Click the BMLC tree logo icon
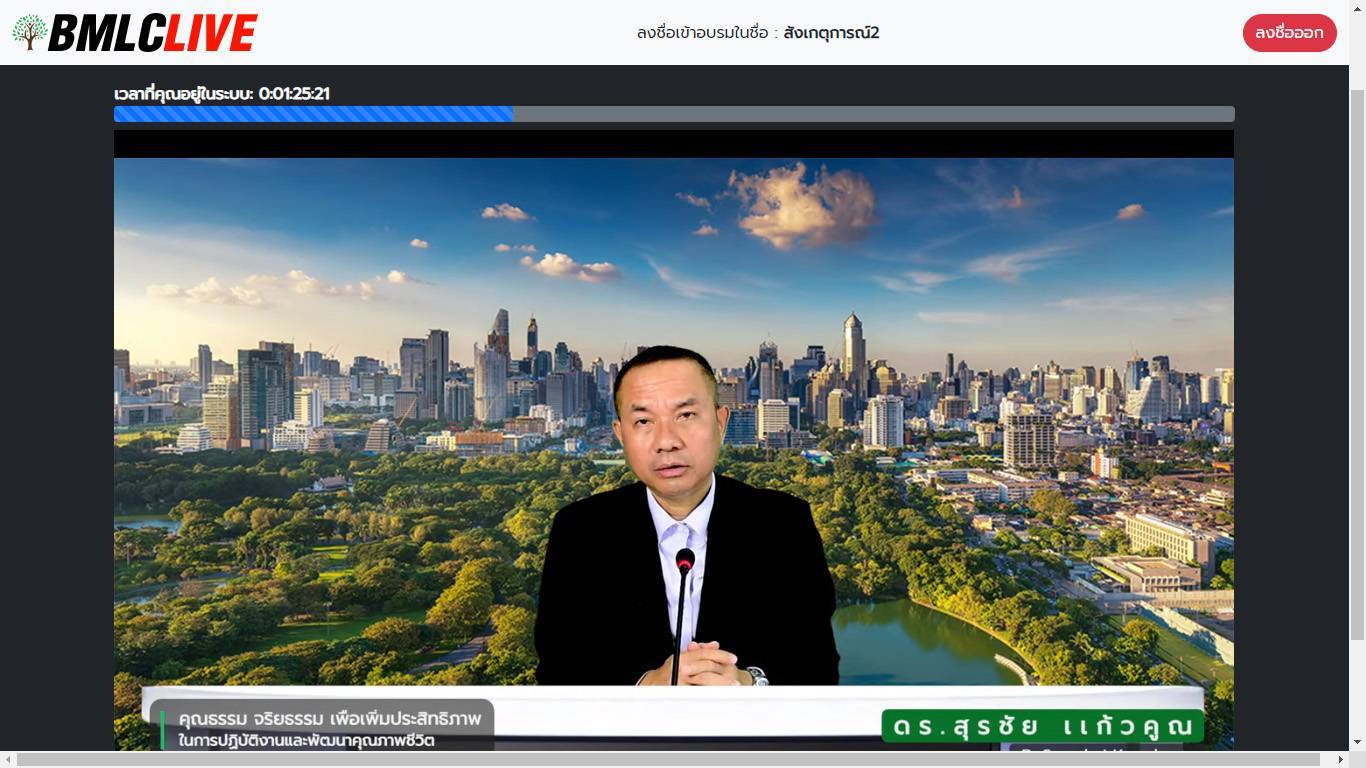Viewport: 1366px width, 768px height. [x=30, y=32]
